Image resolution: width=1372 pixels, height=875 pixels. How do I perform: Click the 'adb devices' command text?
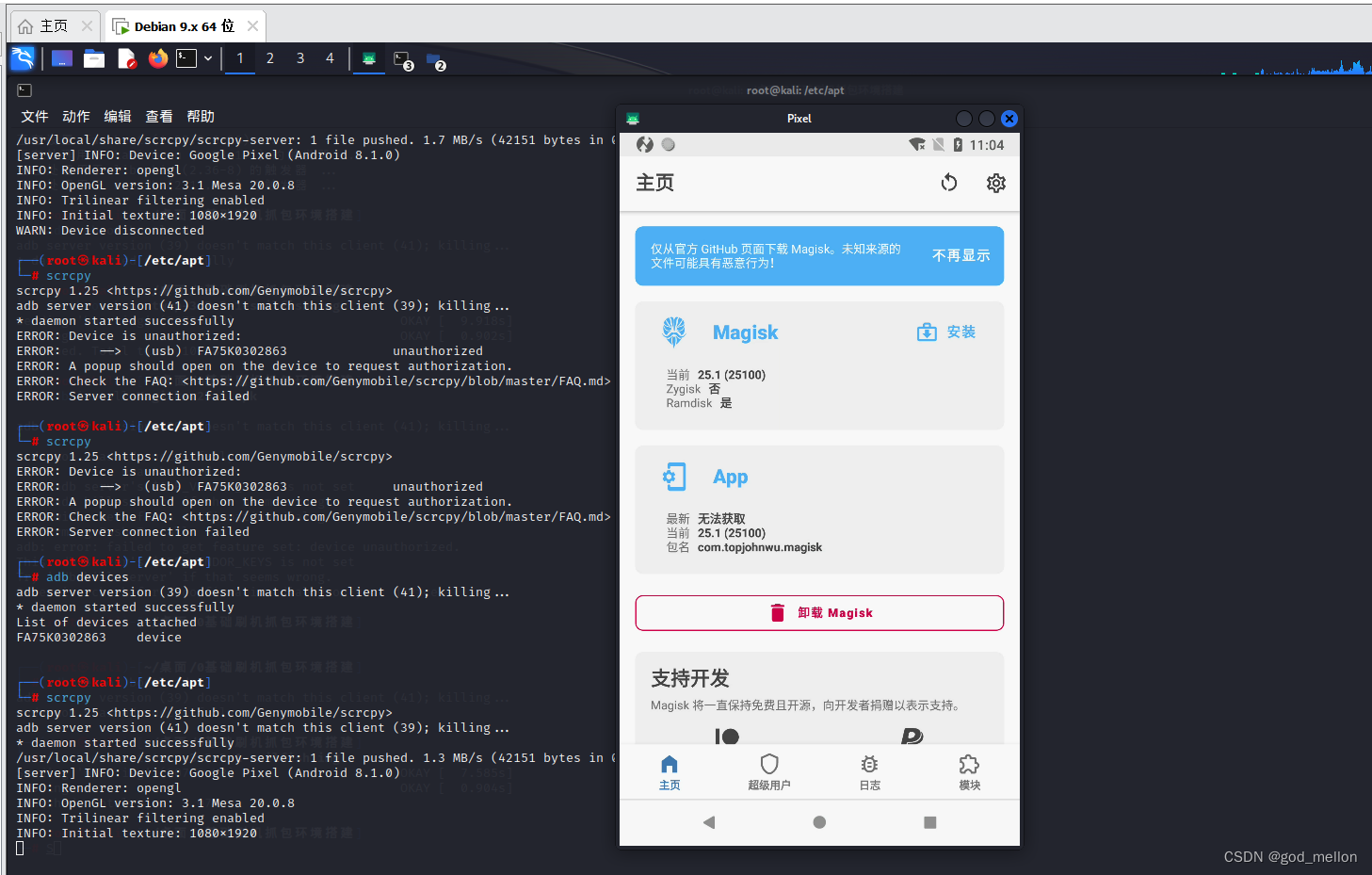coord(88,577)
